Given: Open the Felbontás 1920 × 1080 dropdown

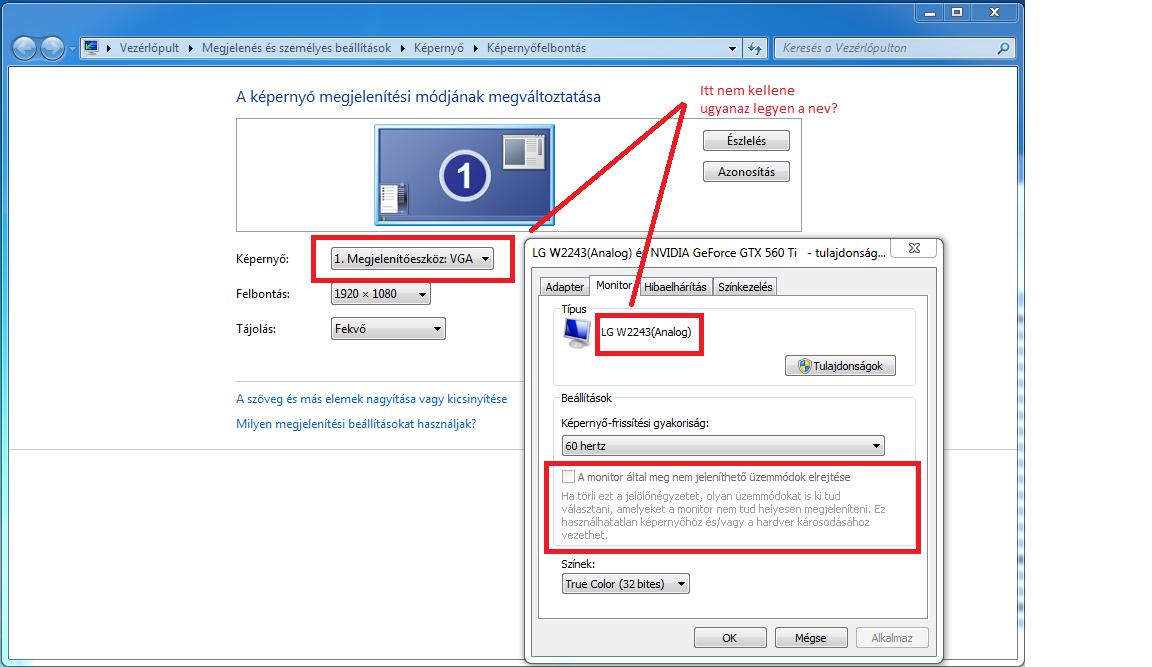Looking at the screenshot, I should (381, 294).
